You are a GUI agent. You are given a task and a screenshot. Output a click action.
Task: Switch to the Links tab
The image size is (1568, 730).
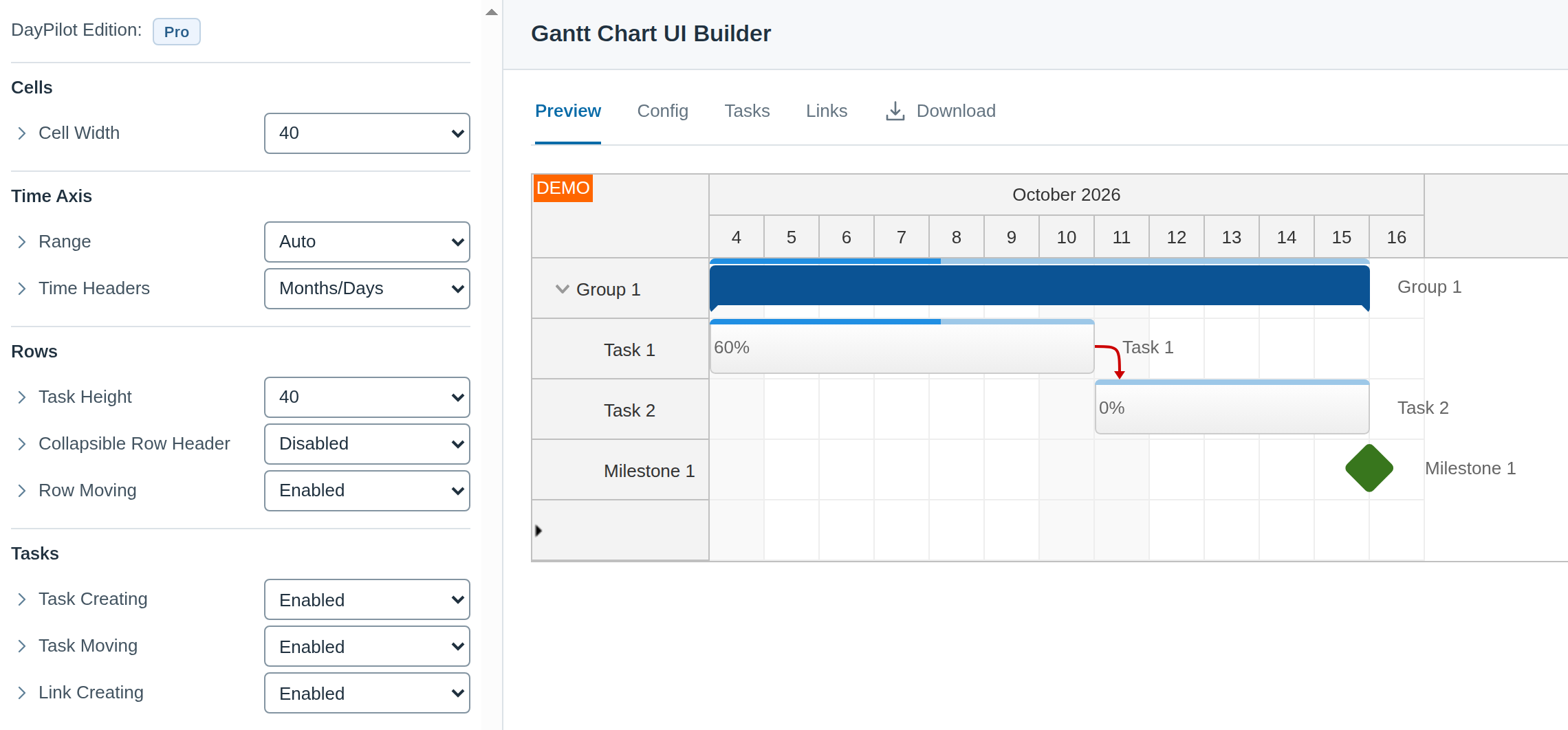827,111
